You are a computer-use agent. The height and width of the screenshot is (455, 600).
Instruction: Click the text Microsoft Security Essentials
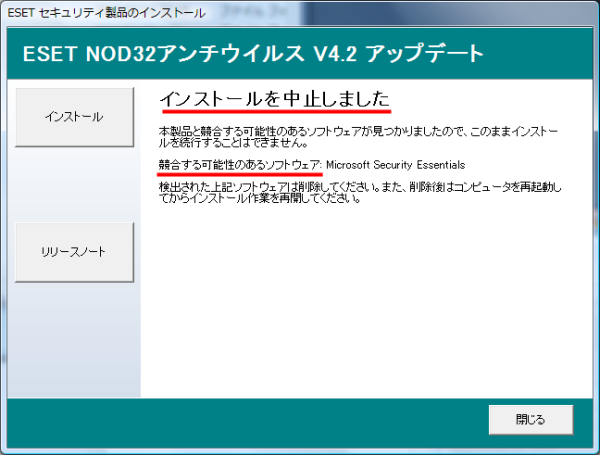coord(396,165)
